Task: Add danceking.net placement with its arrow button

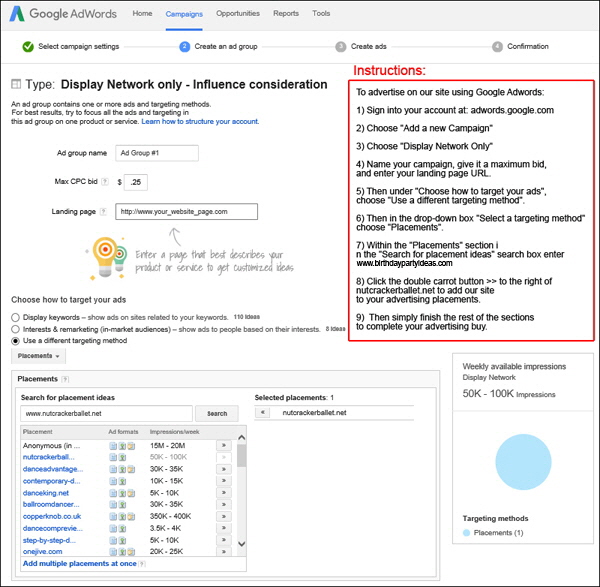Action: coord(224,492)
